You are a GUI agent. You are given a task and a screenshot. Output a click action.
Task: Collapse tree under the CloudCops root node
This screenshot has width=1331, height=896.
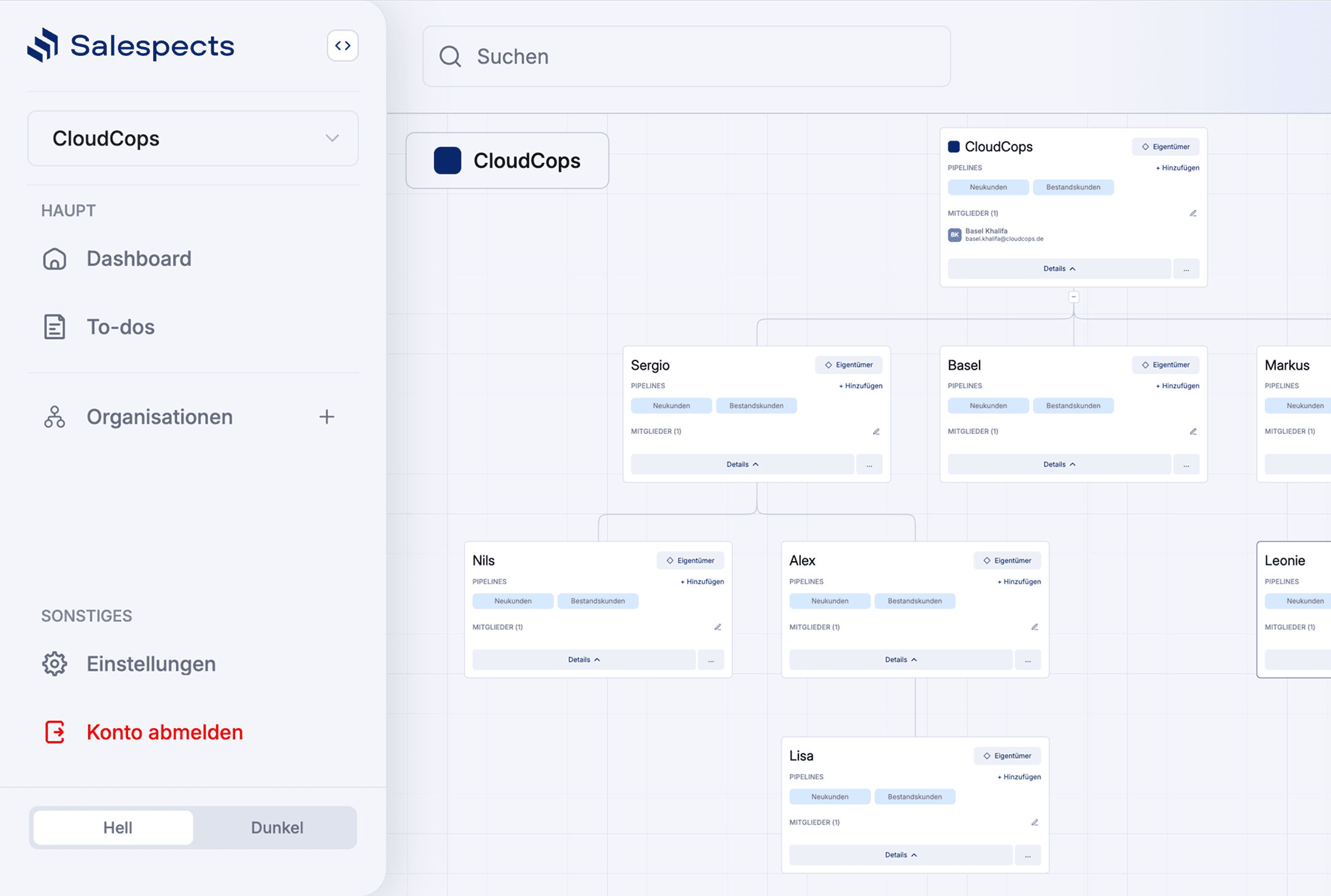tap(1073, 297)
